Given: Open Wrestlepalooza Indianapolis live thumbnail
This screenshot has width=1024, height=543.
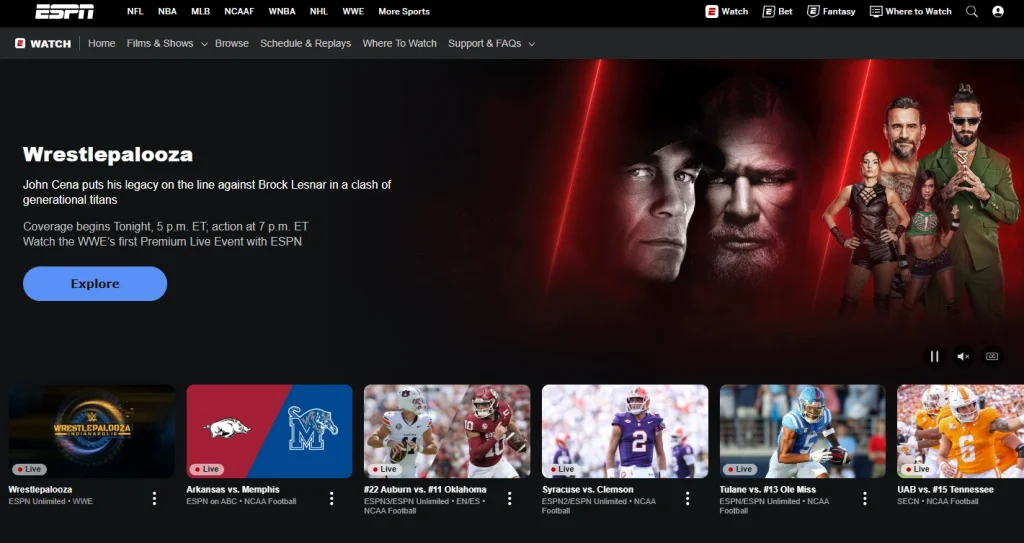Looking at the screenshot, I should coord(91,431).
